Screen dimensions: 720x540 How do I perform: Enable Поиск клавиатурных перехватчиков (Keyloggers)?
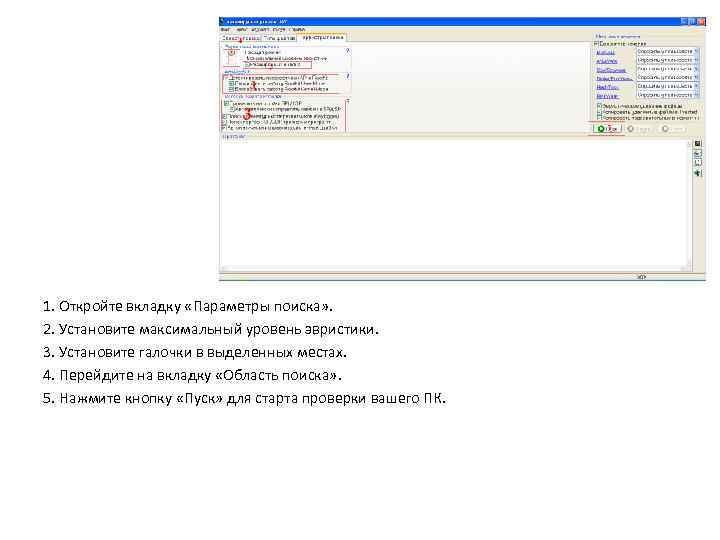(225, 117)
